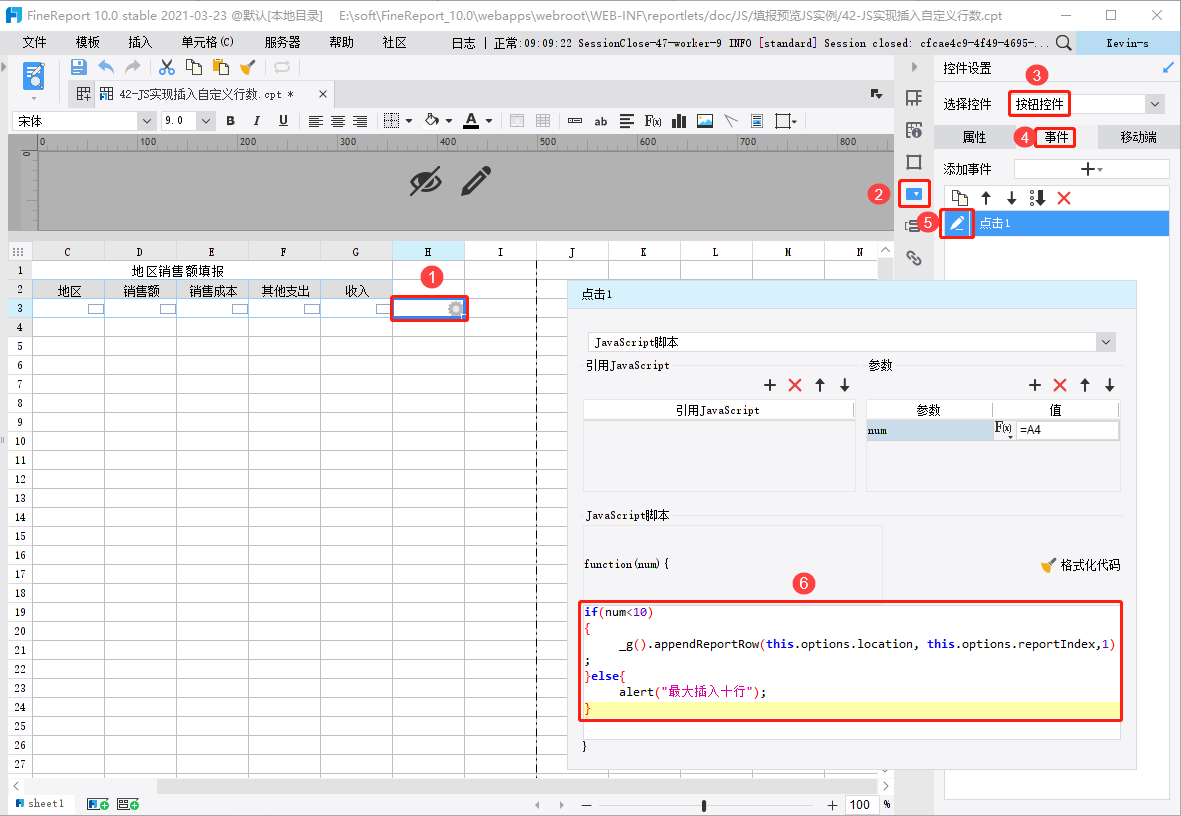Open the floating element panel icon in right sidebar
The image size is (1181, 816).
914,162
